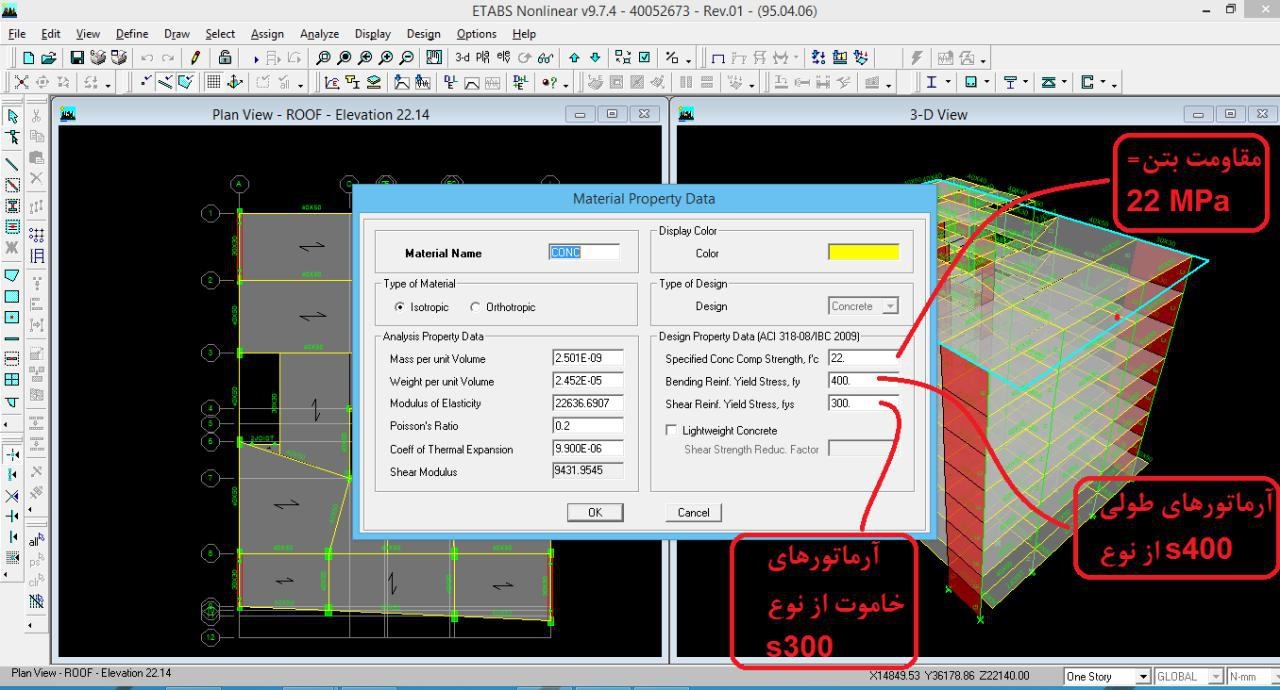The height and width of the screenshot is (690, 1280).
Task: Click the Specified Conc Comp Strength f'c field
Action: [x=863, y=358]
